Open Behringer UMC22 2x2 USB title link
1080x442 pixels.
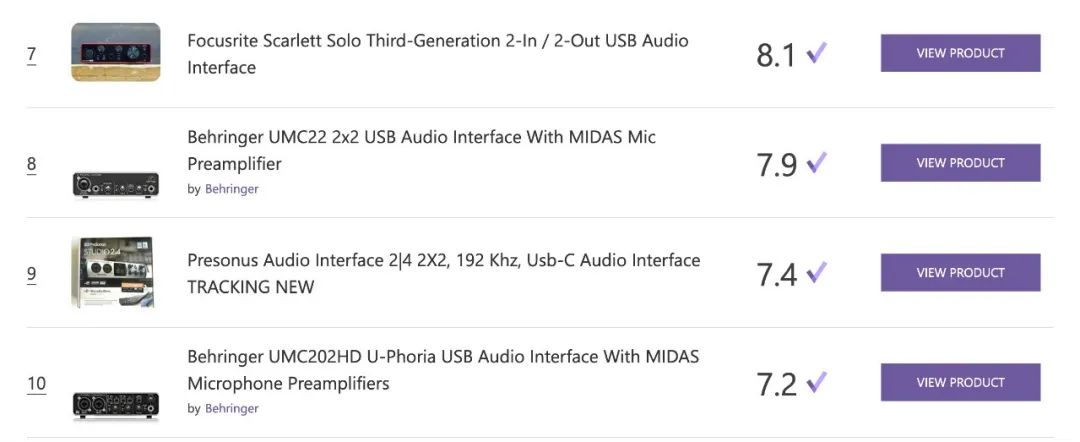tap(422, 150)
